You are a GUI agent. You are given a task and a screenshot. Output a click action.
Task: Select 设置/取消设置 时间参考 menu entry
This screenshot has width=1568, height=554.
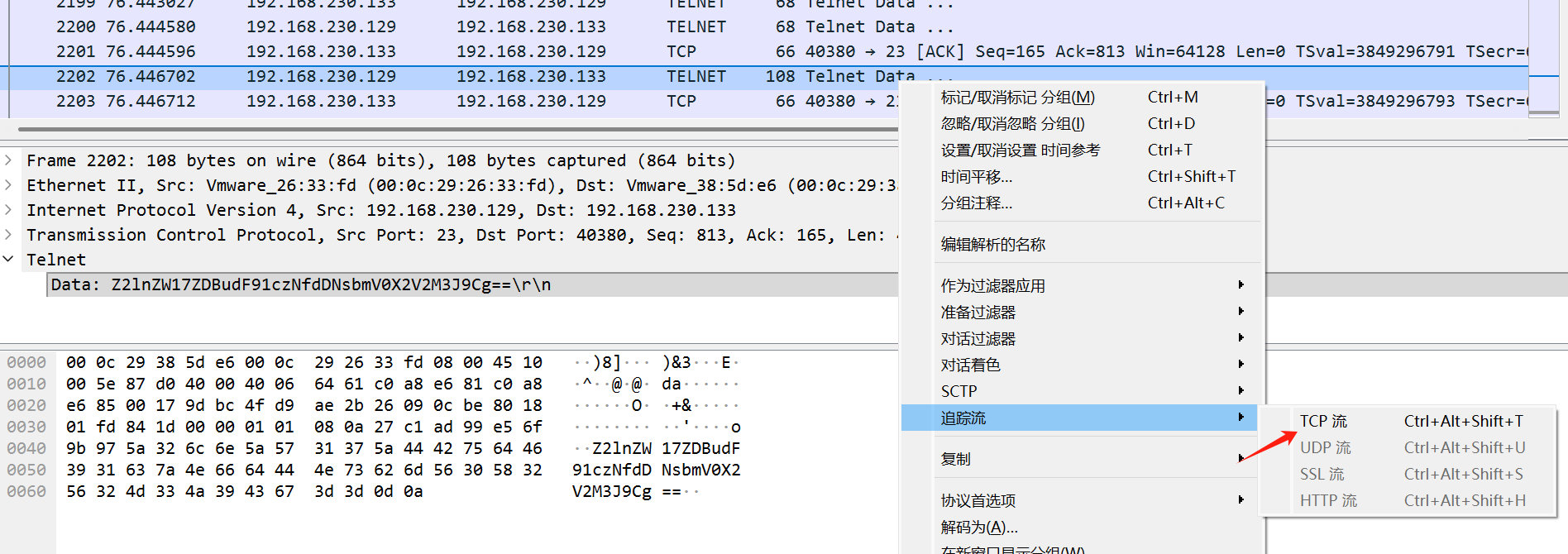(x=1083, y=150)
